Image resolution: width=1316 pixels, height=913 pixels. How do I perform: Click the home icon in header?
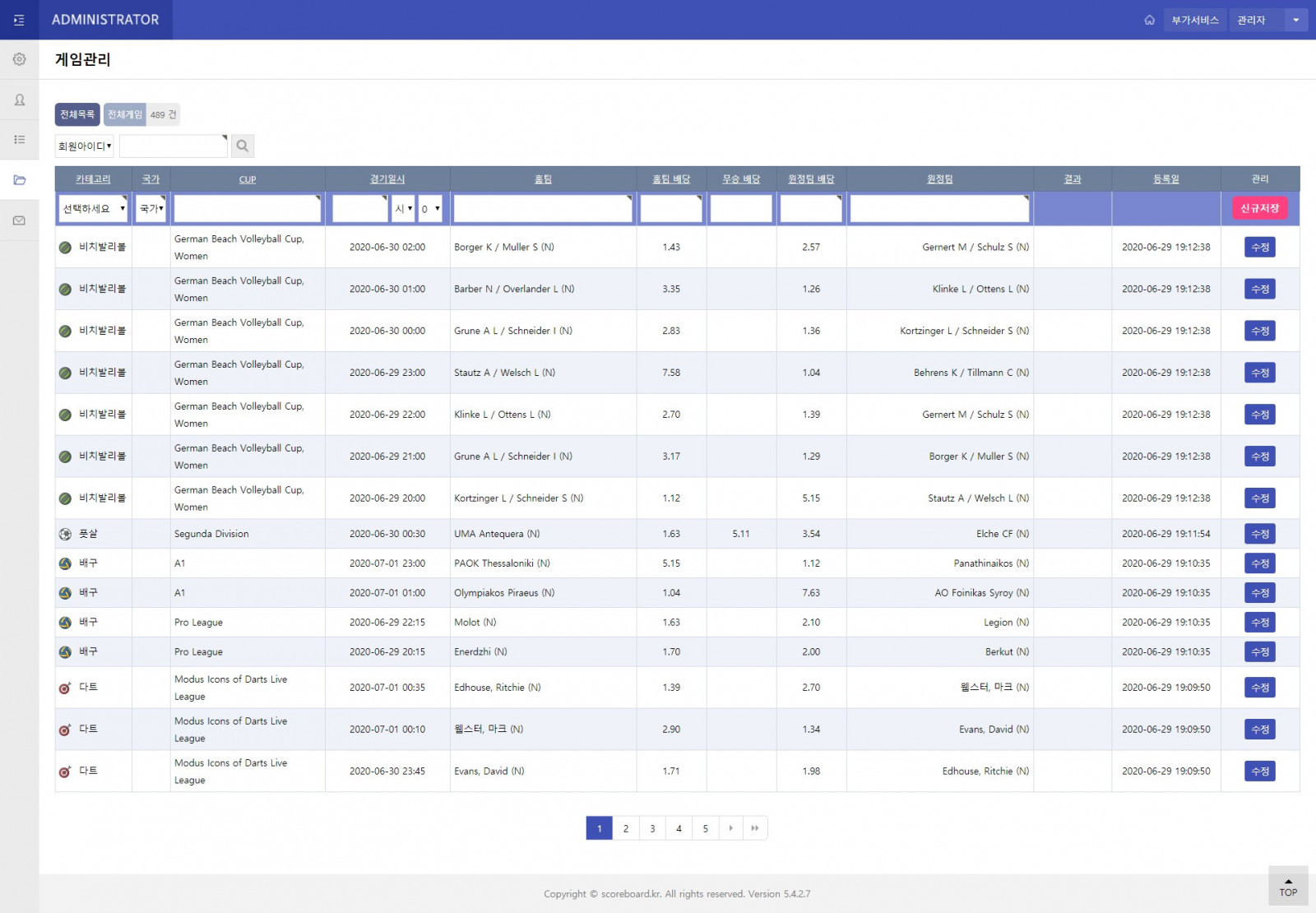point(1149,20)
